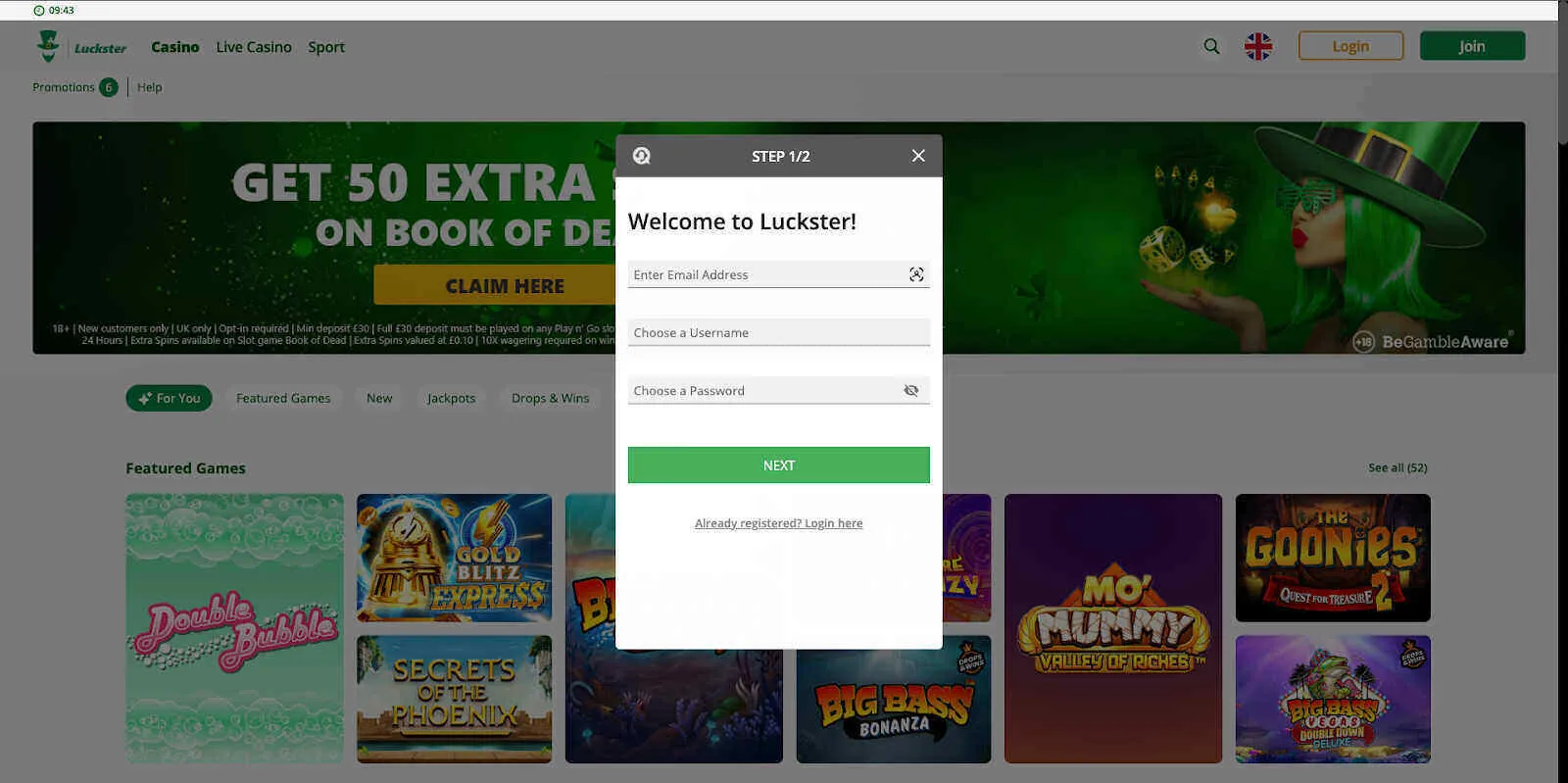Click the green NEXT button

(x=778, y=465)
